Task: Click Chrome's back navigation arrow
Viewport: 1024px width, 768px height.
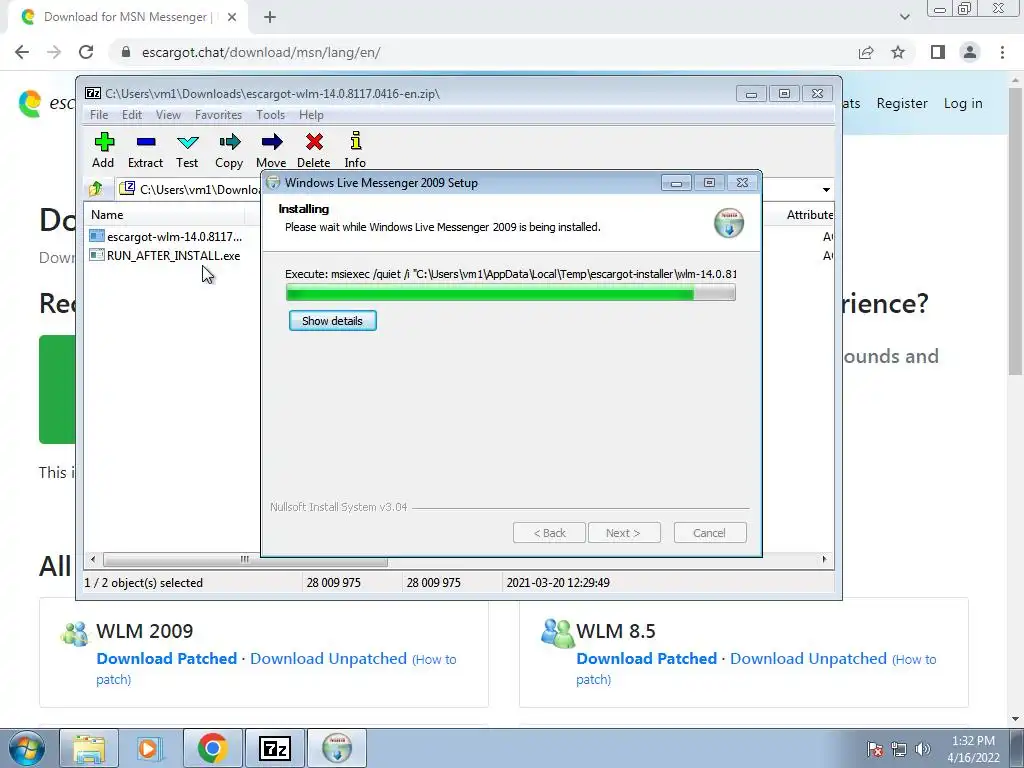Action: pyautogui.click(x=22, y=52)
